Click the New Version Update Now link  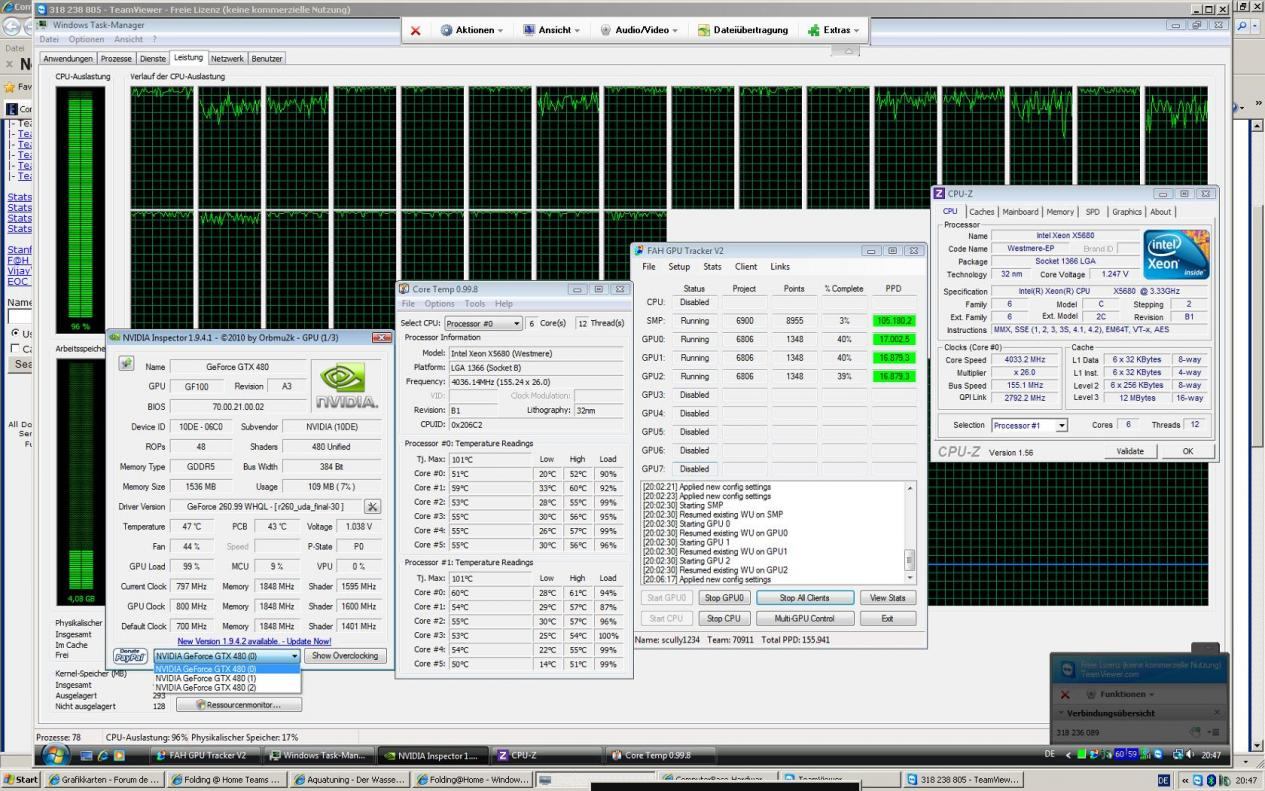254,641
